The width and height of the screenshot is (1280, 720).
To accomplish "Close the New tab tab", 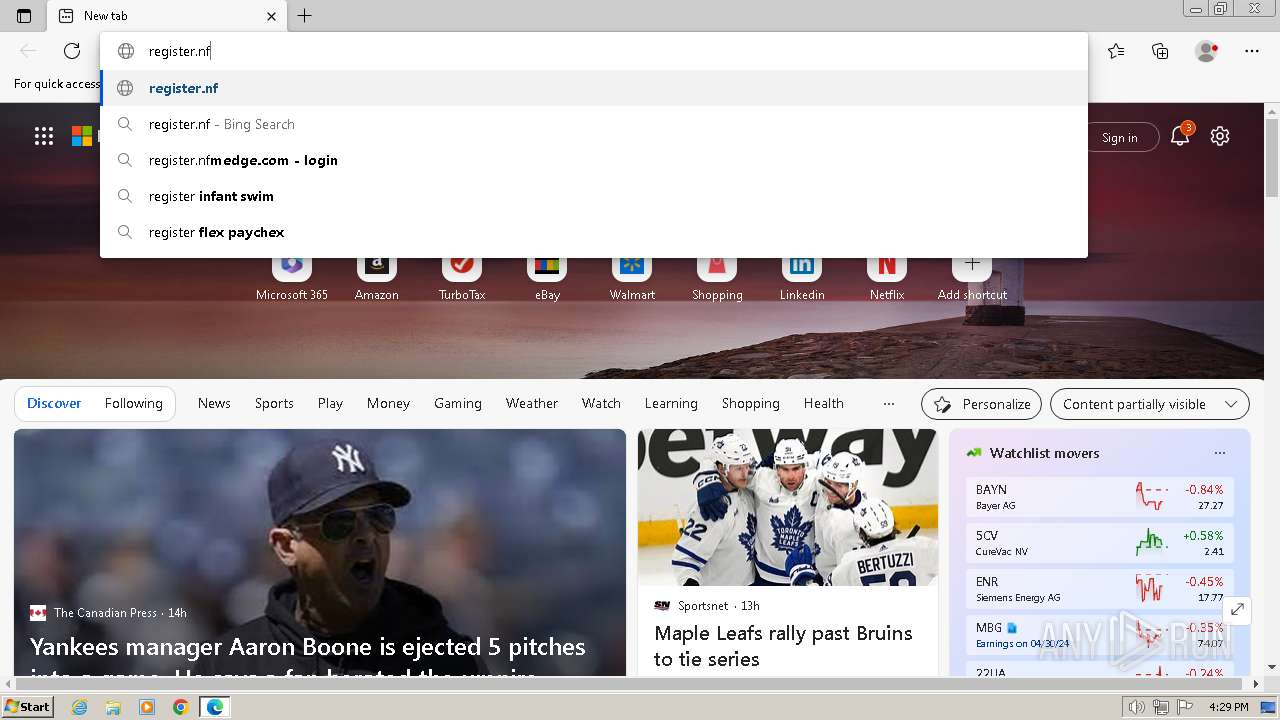I will tap(271, 16).
